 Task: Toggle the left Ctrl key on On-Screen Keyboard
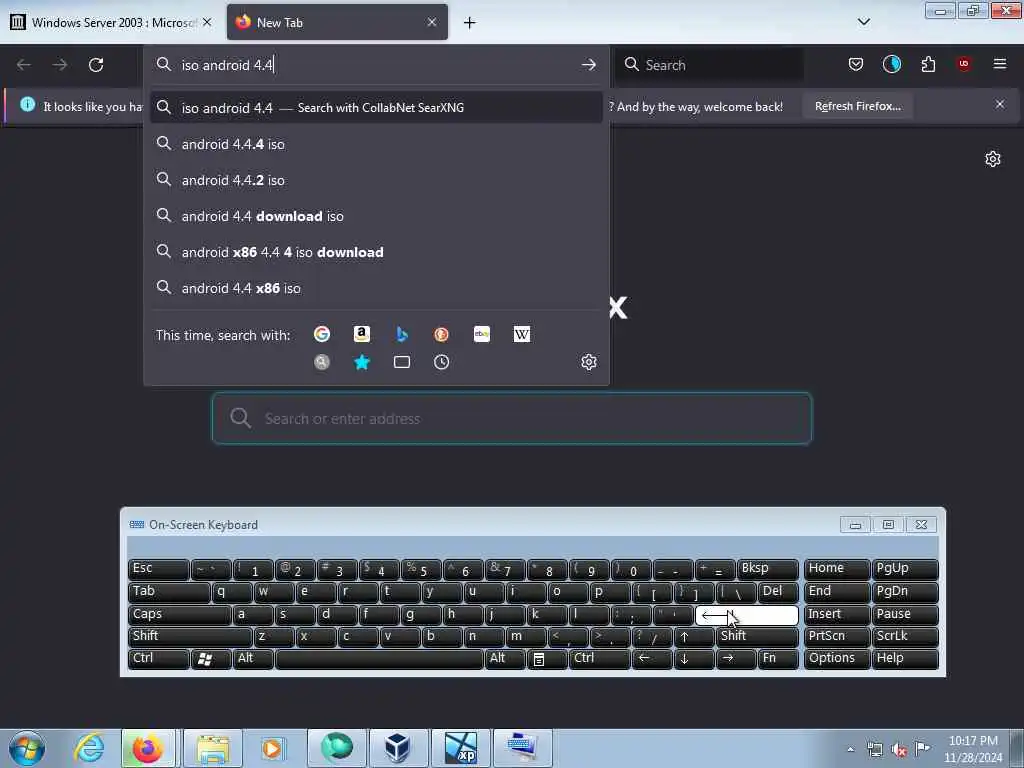click(x=159, y=659)
